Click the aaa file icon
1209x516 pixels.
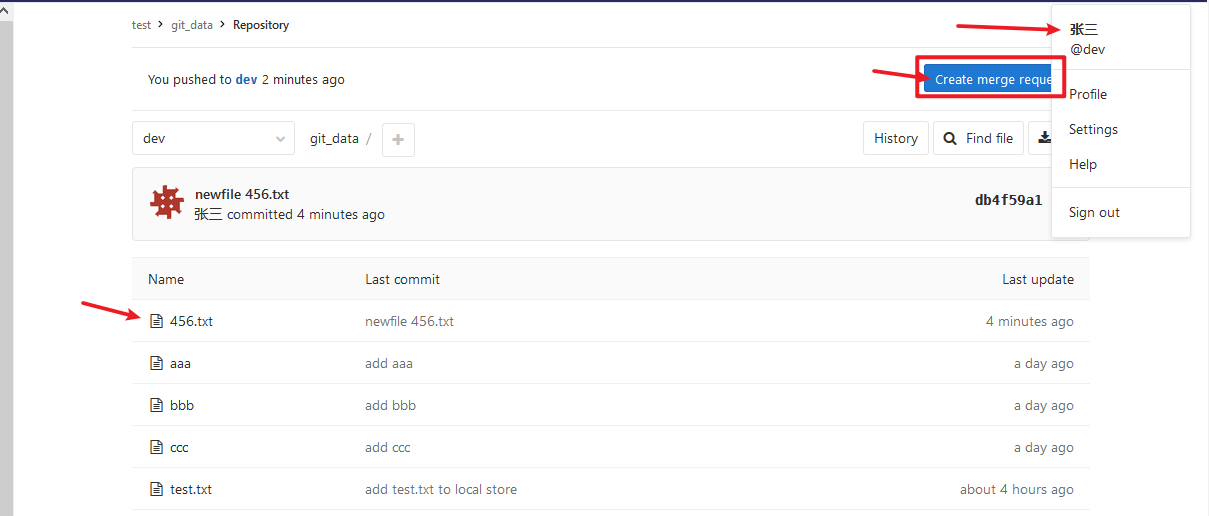click(156, 363)
